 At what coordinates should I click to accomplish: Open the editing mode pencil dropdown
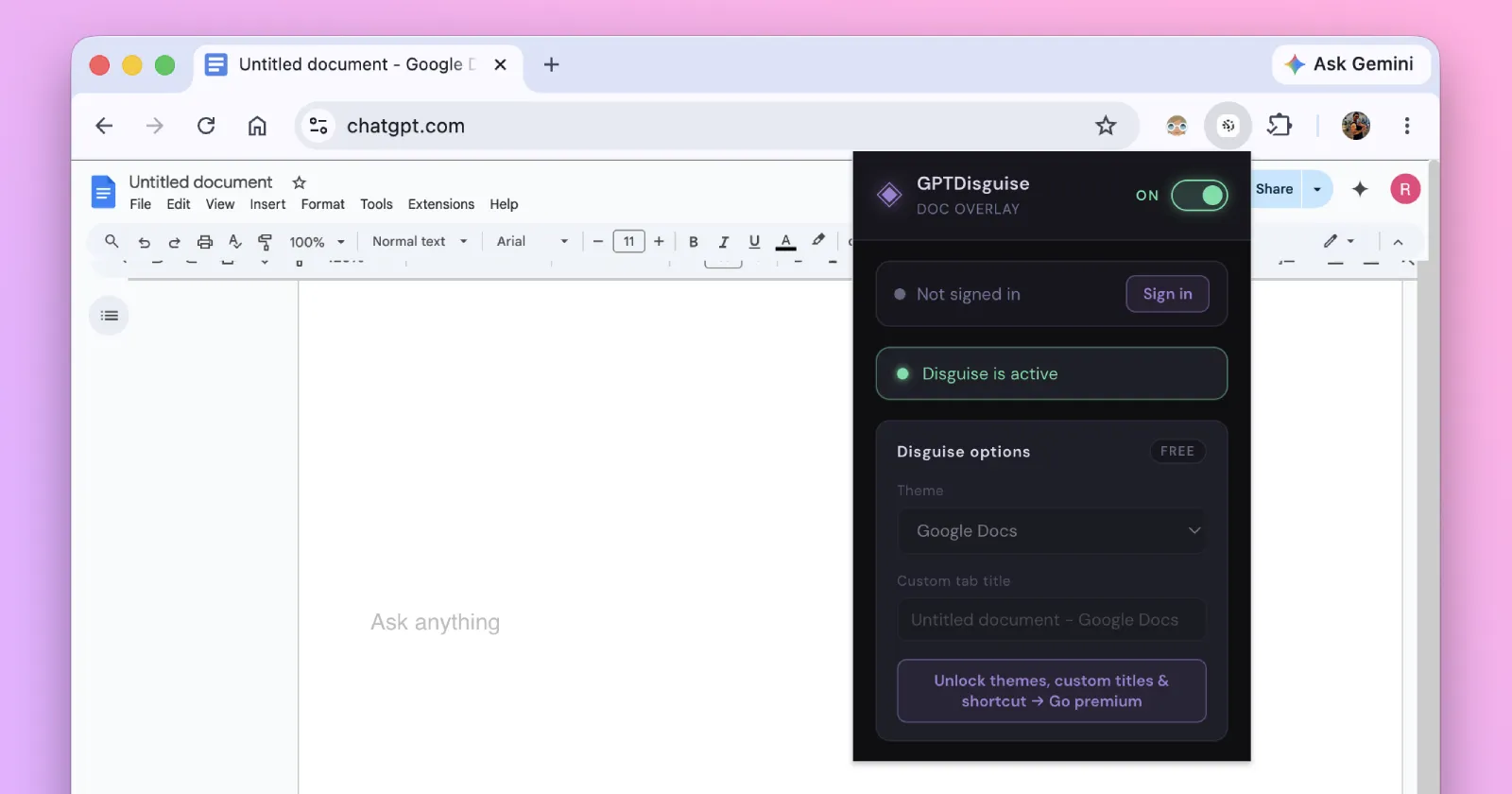click(x=1339, y=241)
